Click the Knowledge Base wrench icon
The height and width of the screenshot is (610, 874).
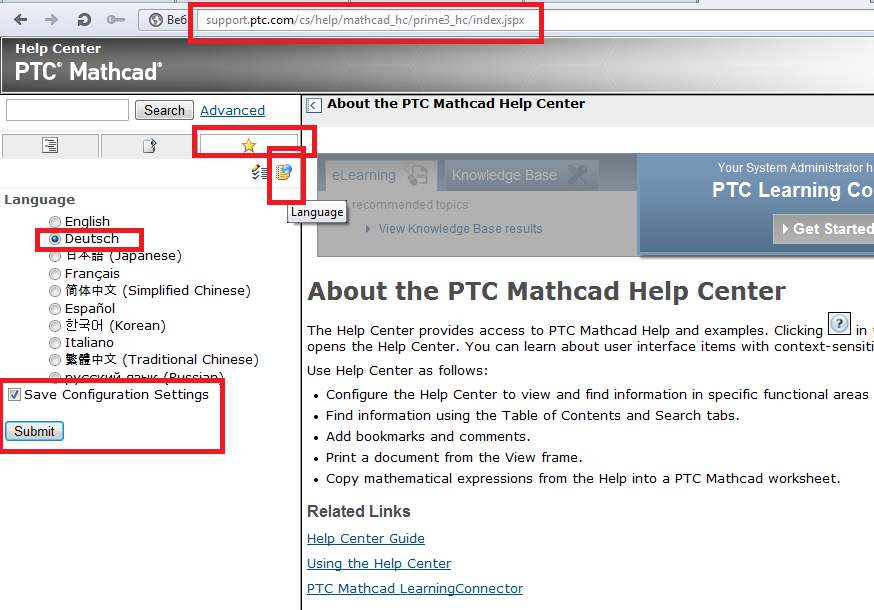click(578, 175)
